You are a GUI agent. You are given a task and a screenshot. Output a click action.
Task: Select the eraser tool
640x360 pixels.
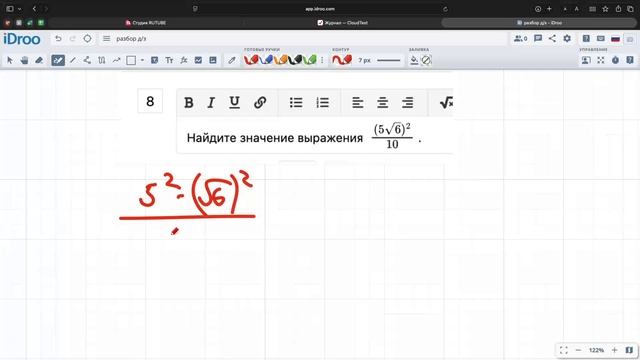click(x=39, y=60)
